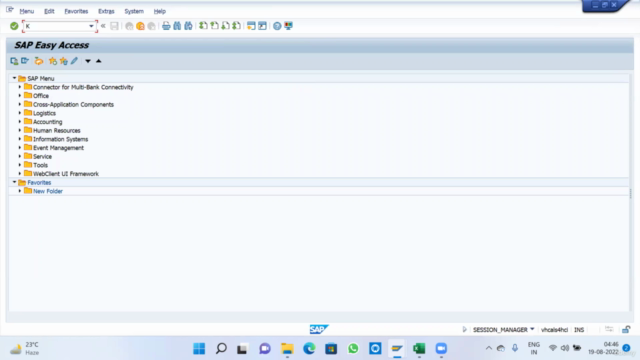640x360 pixels.
Task: Expand the New Folder arrow under Favorites
Action: (20, 191)
